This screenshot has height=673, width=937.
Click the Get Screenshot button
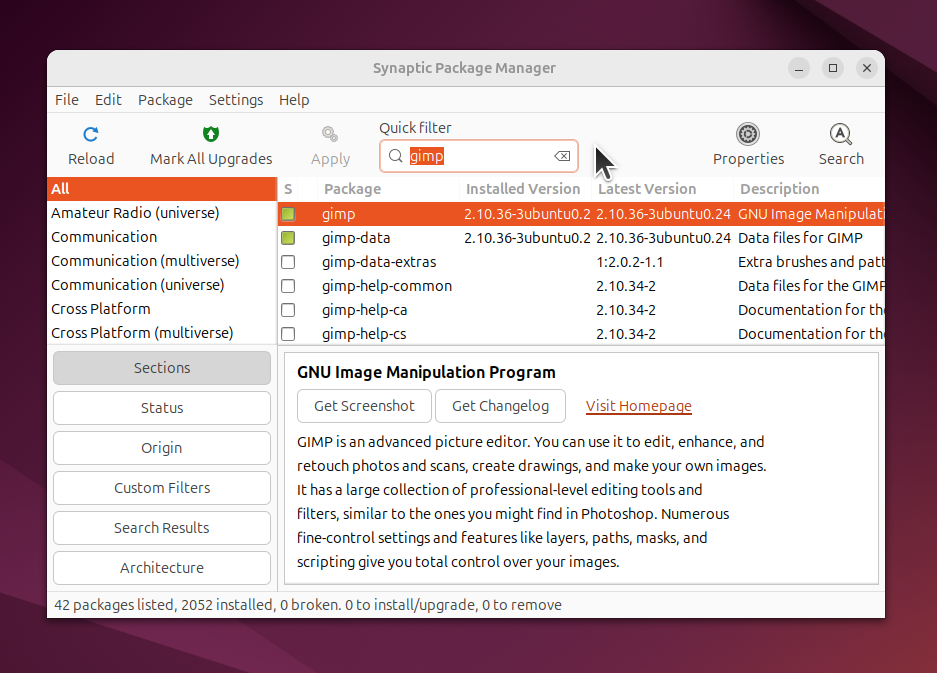(x=364, y=406)
